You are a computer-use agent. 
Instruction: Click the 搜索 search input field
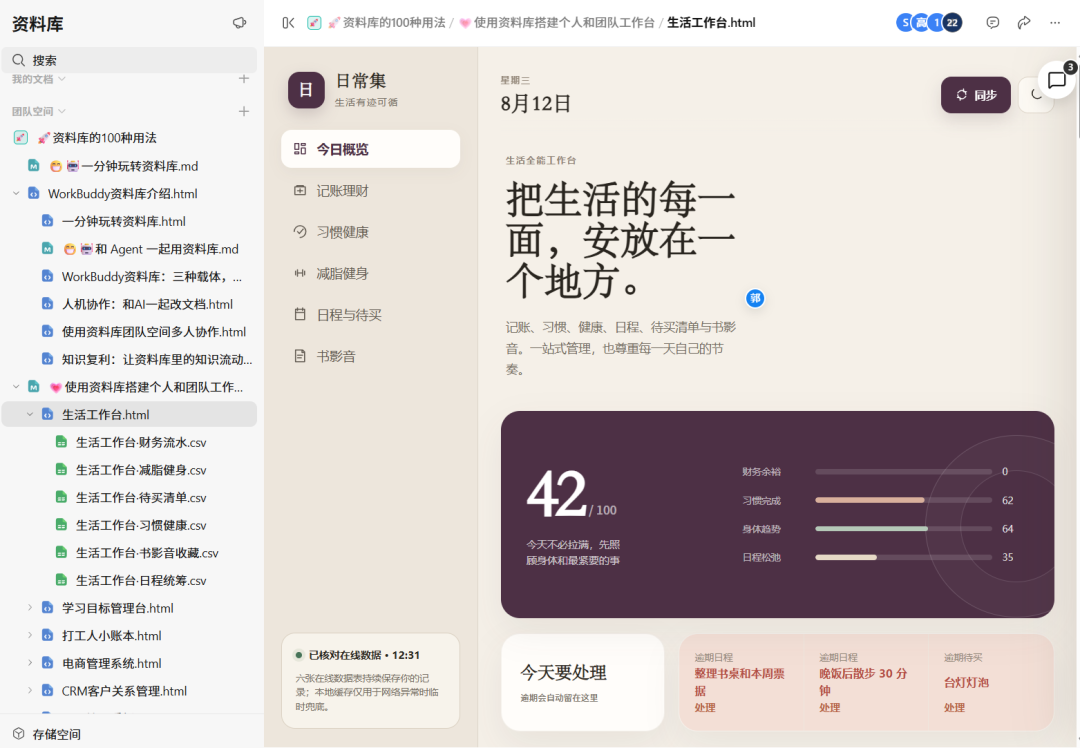(129, 61)
